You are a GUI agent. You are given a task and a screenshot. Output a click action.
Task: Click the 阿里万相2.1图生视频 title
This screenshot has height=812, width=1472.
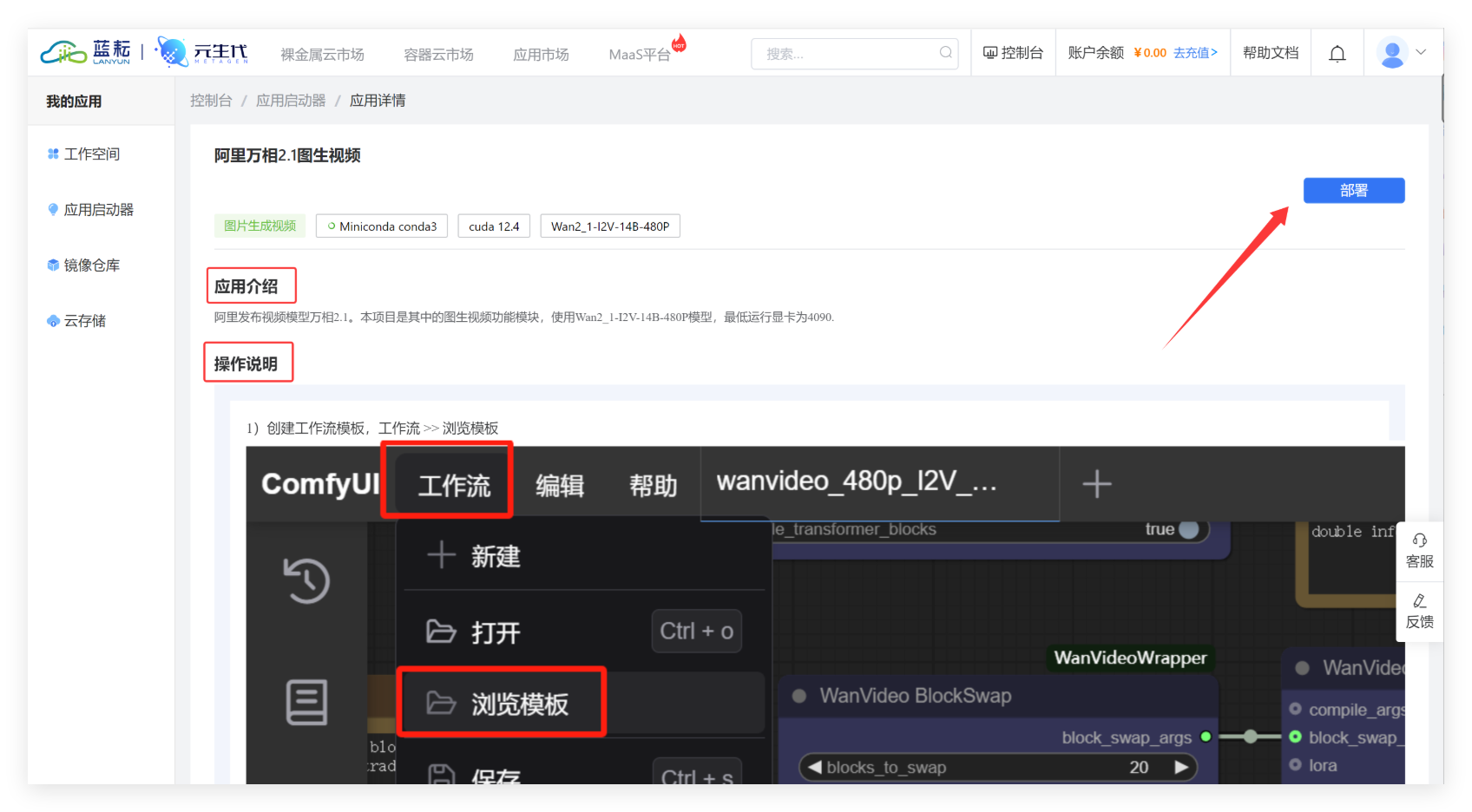[287, 155]
